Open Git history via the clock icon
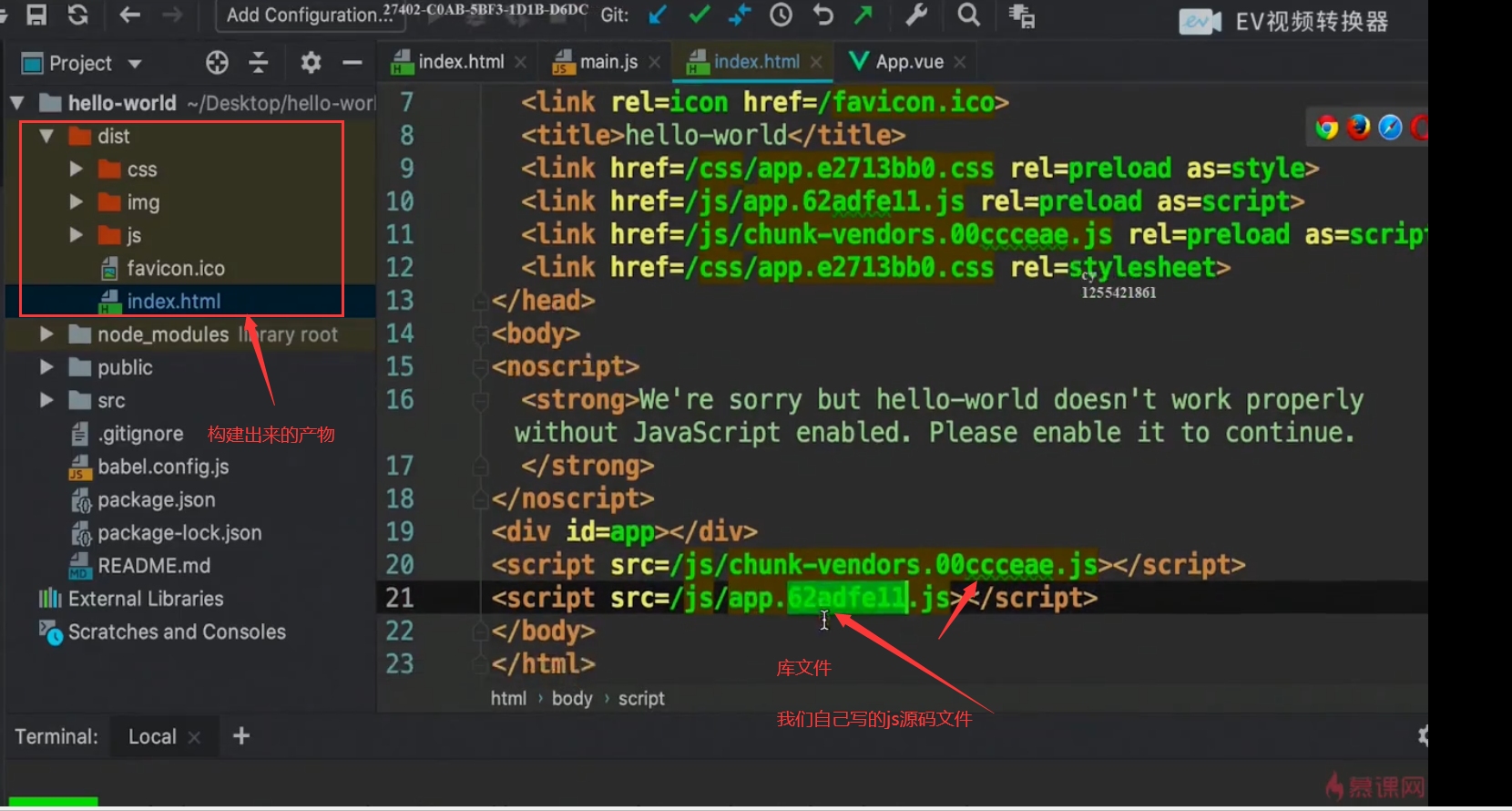The image size is (1512, 811). [x=782, y=15]
